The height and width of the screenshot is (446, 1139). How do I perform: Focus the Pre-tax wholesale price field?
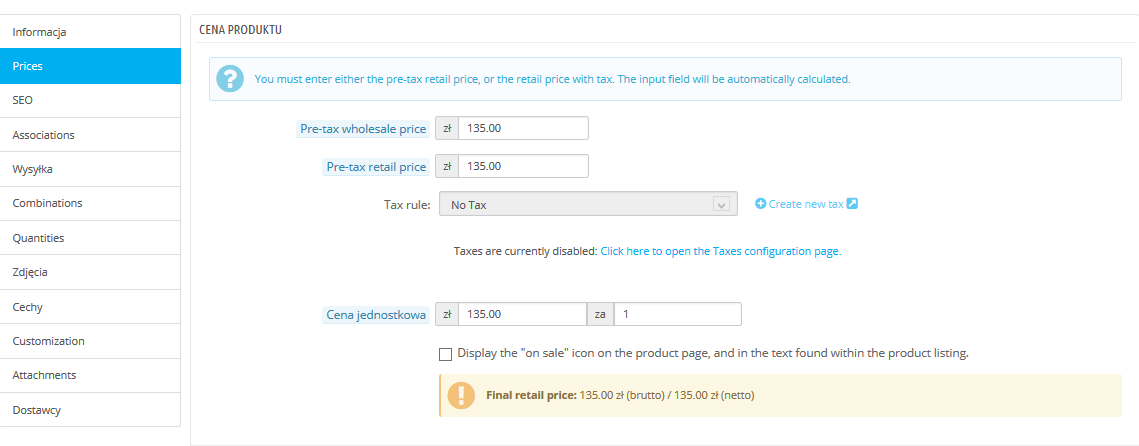(523, 128)
